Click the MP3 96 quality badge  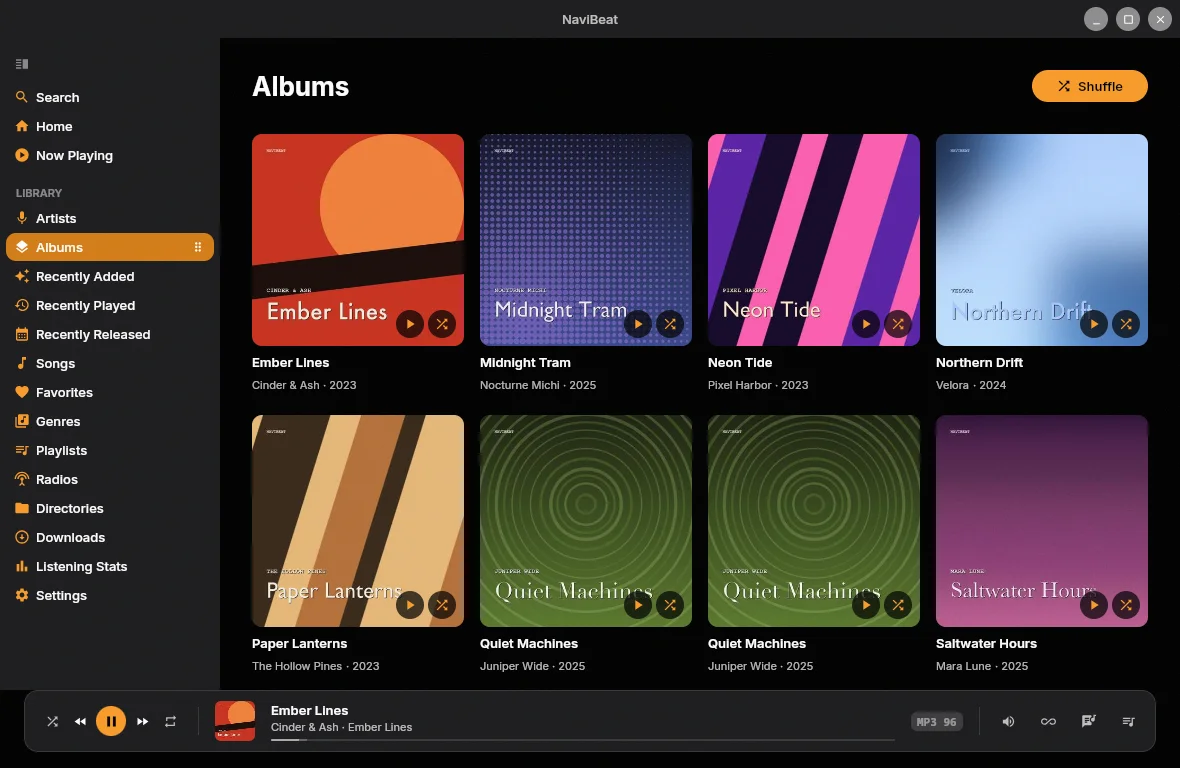point(936,722)
